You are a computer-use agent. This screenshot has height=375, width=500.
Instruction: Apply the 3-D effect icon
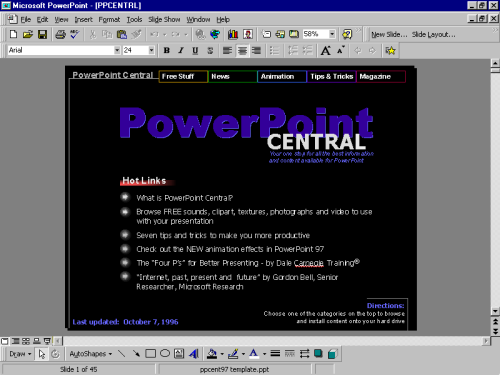pyautogui.click(x=333, y=354)
